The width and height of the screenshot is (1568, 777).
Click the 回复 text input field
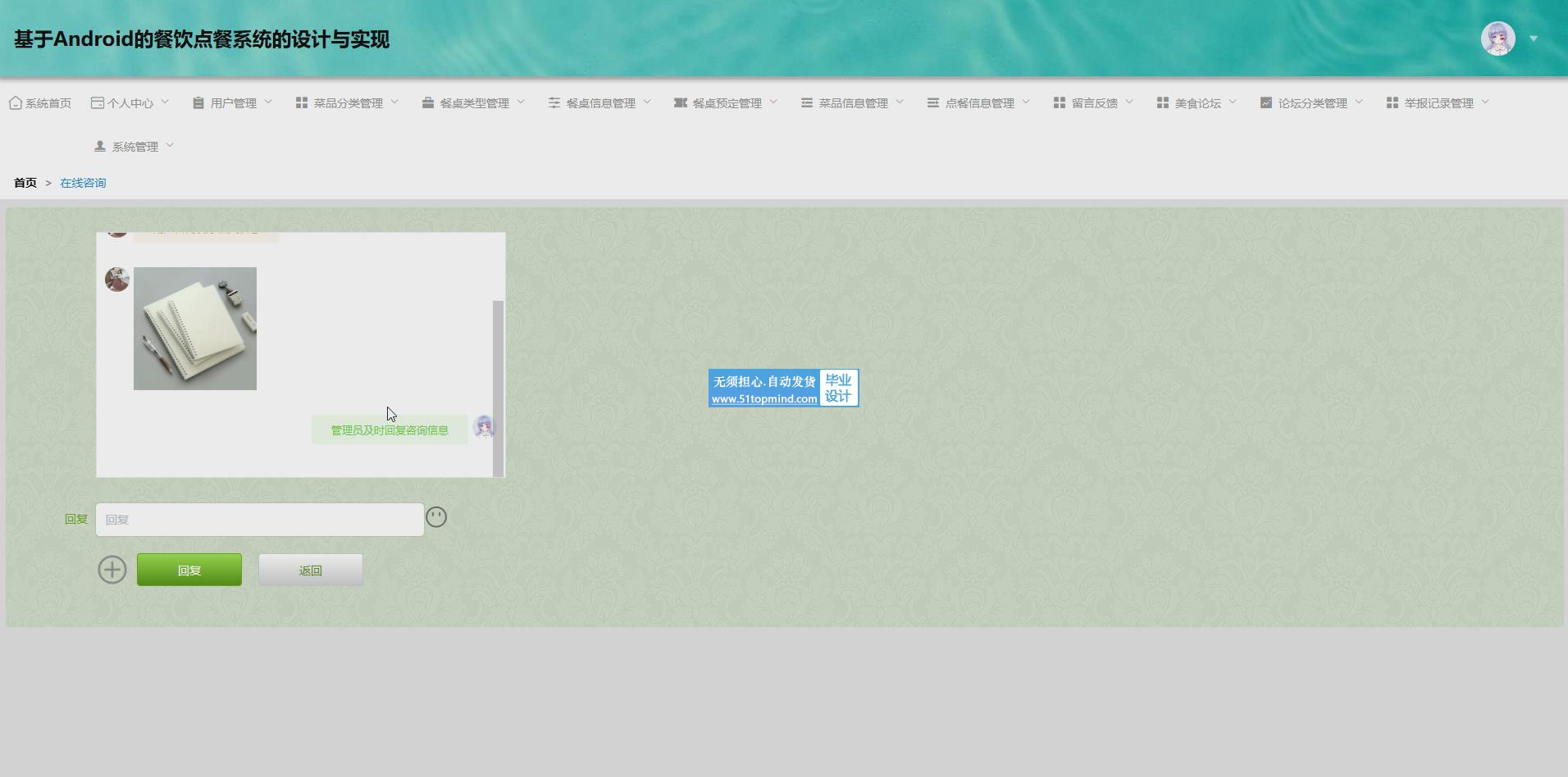[x=260, y=520]
